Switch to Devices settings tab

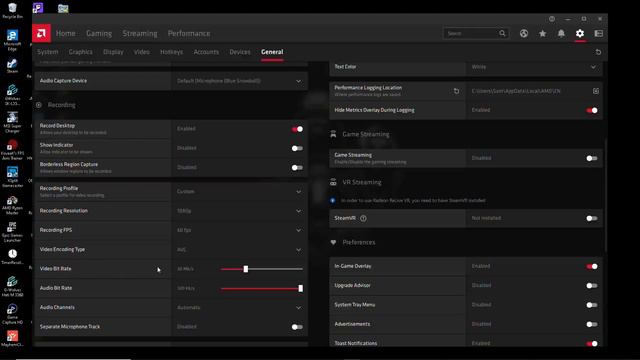click(240, 52)
